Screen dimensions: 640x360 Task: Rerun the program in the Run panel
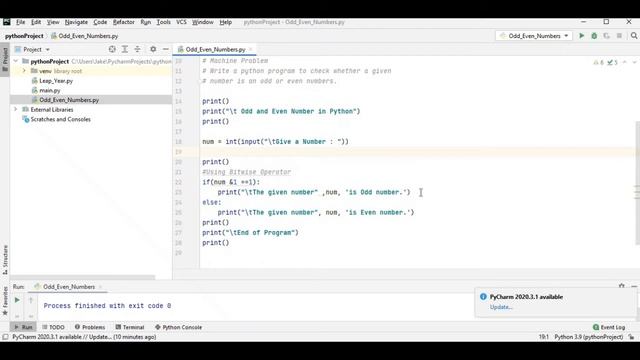point(17,300)
